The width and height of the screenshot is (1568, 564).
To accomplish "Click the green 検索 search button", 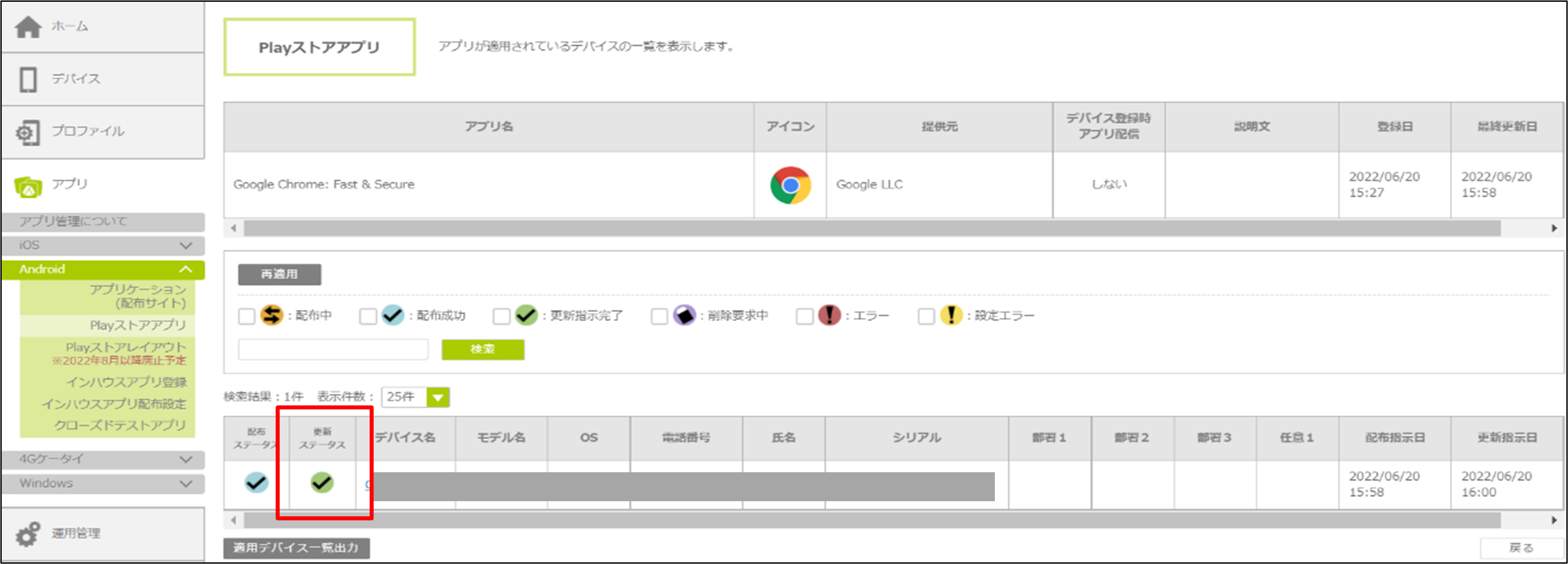I will click(x=482, y=350).
